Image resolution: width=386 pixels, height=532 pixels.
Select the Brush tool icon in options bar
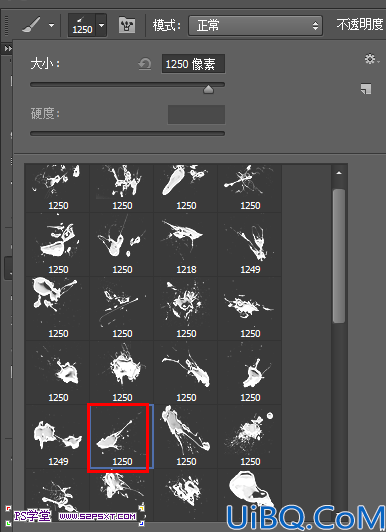pos(32,25)
